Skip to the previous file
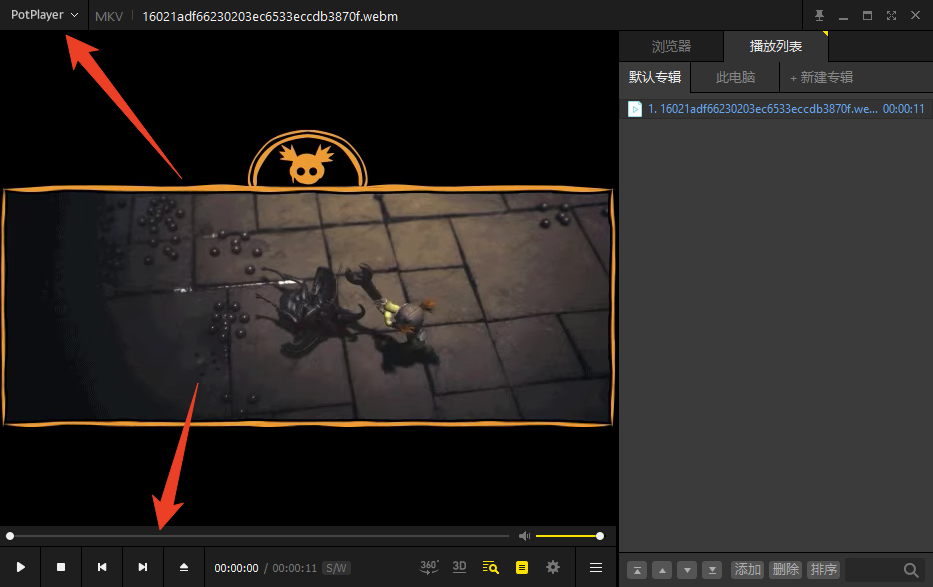 [x=102, y=567]
